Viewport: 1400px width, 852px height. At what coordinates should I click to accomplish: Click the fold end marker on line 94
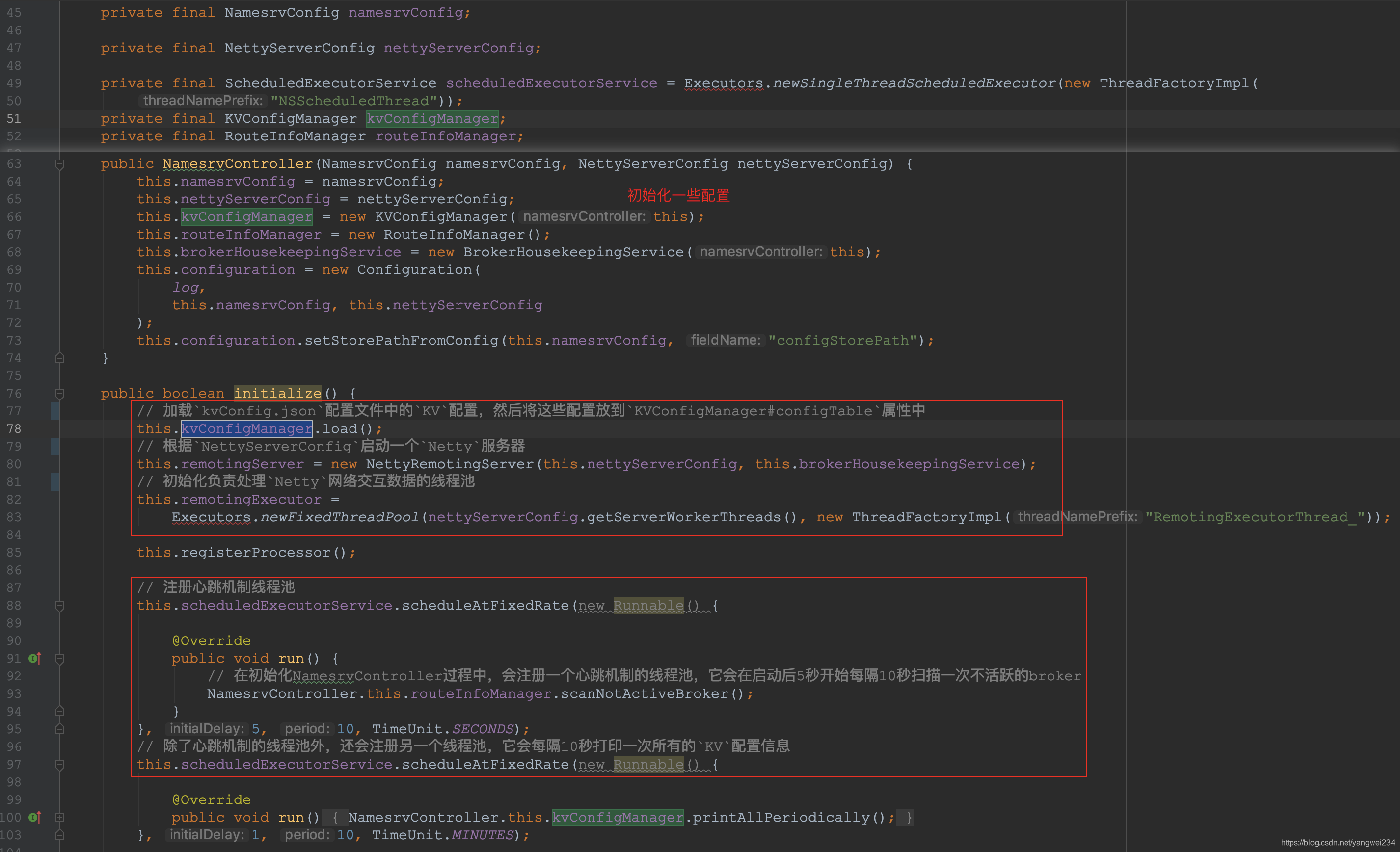tap(60, 712)
